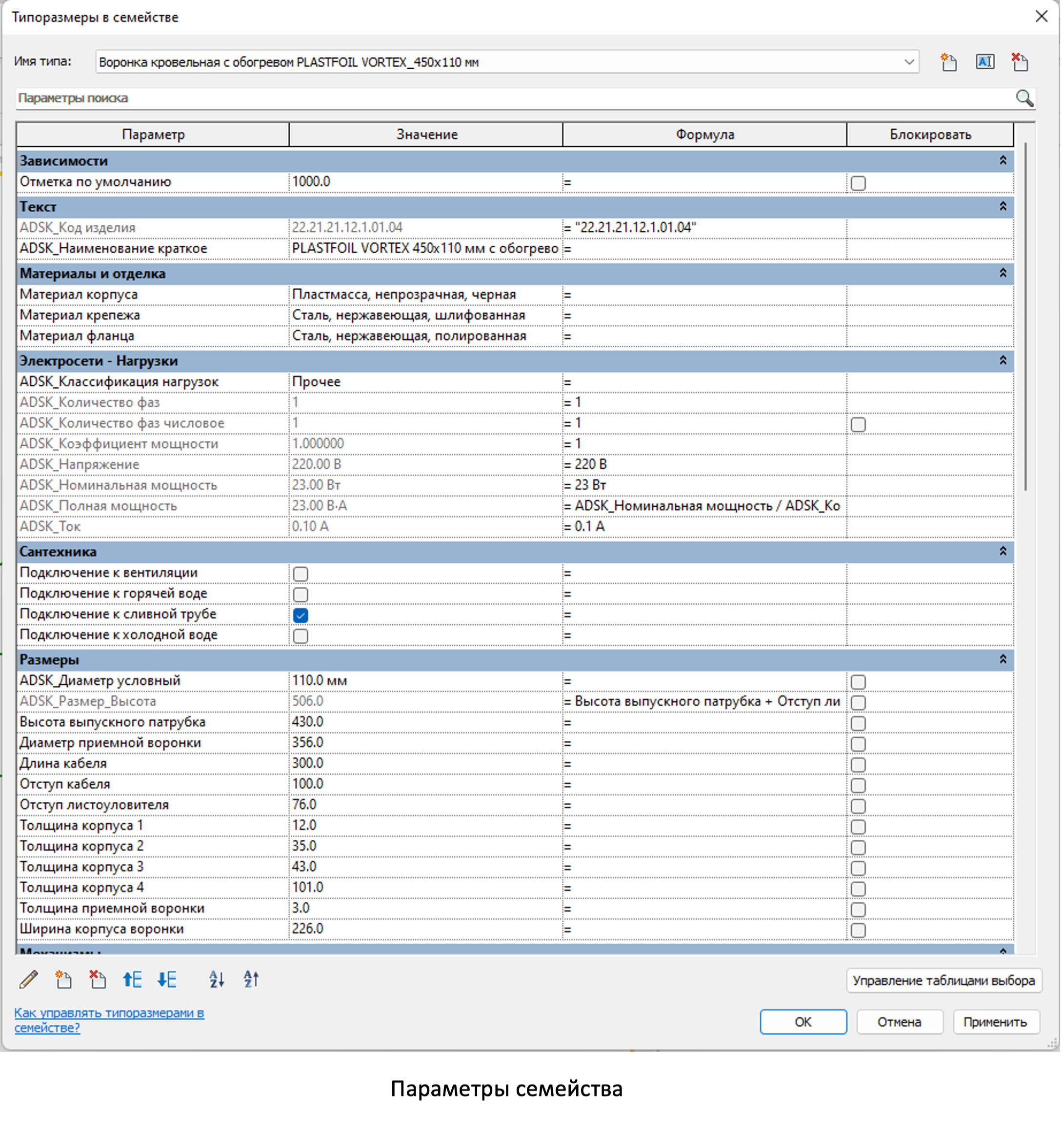1064x1131 pixels.
Task: Collapse the Текст group
Action: pyautogui.click(x=1003, y=206)
